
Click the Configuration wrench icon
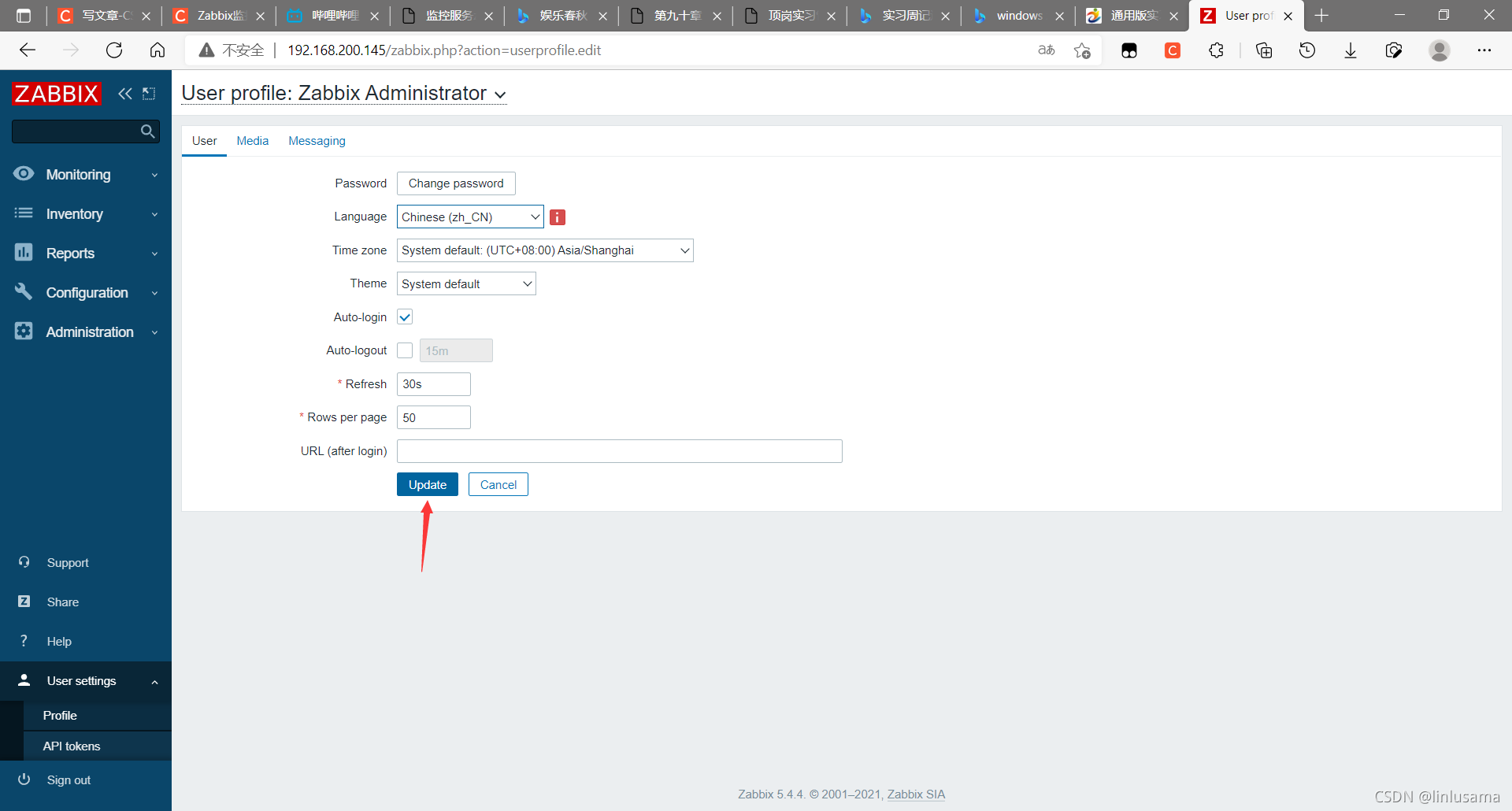tap(24, 292)
